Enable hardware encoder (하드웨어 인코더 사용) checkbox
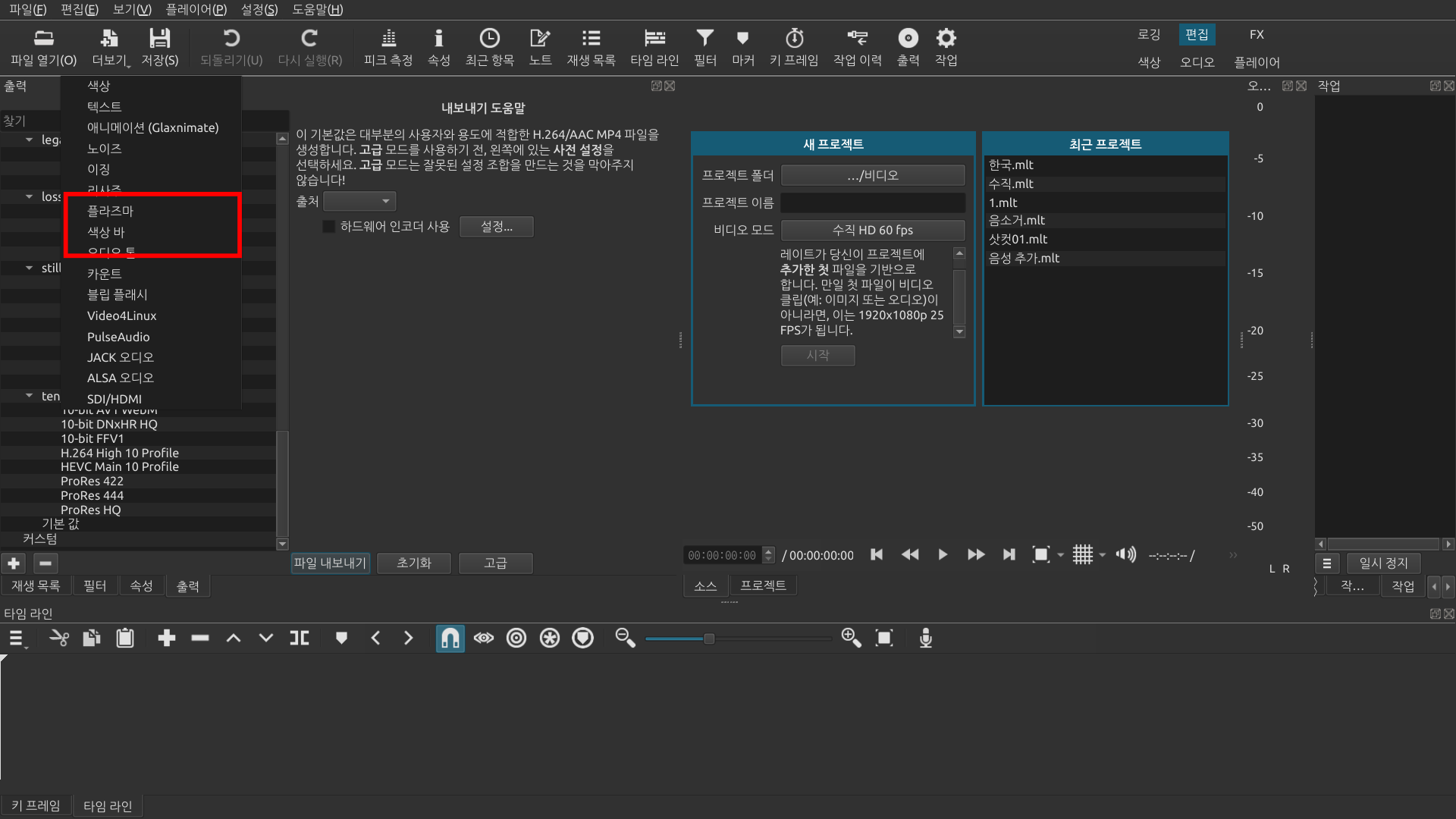The width and height of the screenshot is (1456, 819). click(328, 227)
